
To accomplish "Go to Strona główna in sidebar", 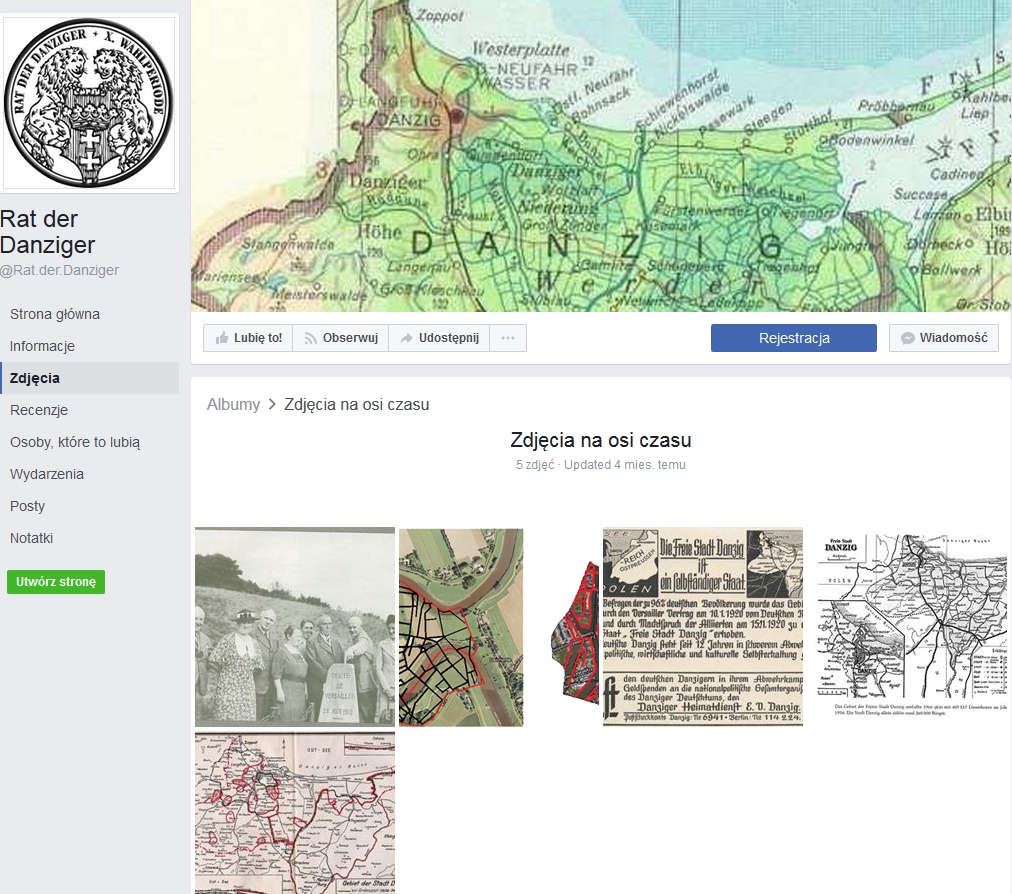I will coord(55,314).
